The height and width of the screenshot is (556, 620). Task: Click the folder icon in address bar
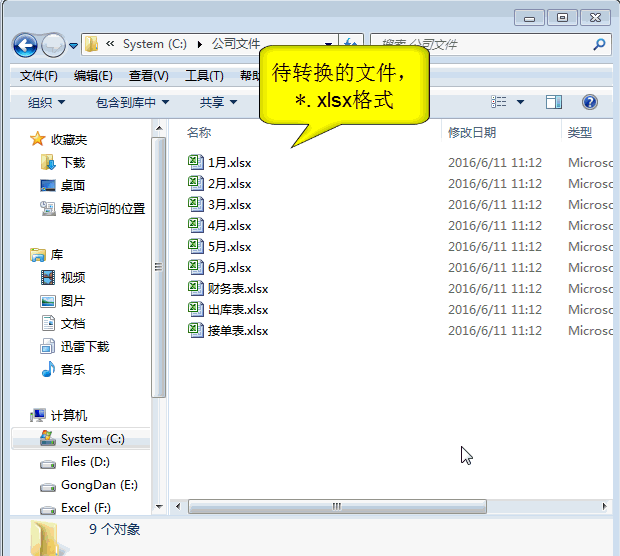tap(92, 44)
